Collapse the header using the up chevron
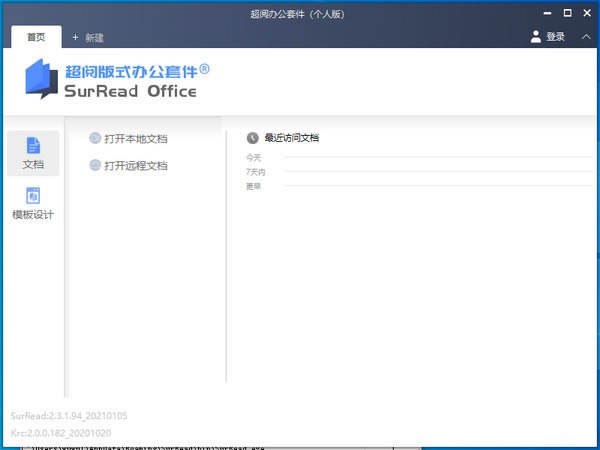Viewport: 600px width, 450px height. coord(586,37)
